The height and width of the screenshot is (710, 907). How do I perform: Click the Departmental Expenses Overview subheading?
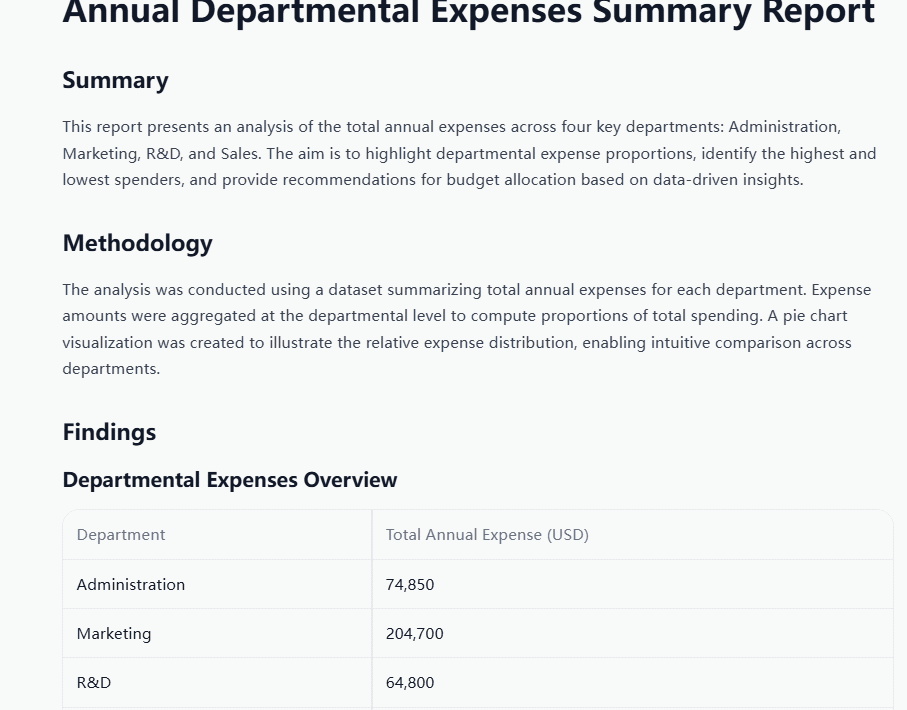click(x=229, y=480)
